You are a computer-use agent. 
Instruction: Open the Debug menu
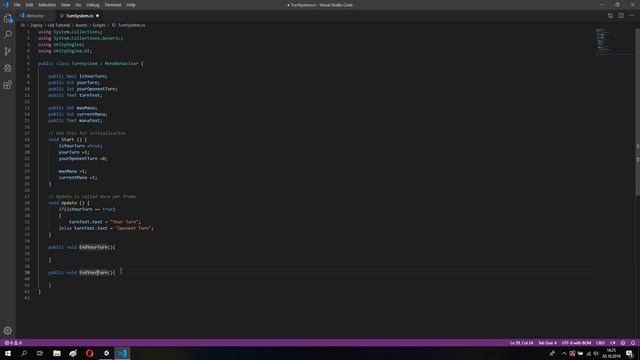pyautogui.click(x=93, y=5)
